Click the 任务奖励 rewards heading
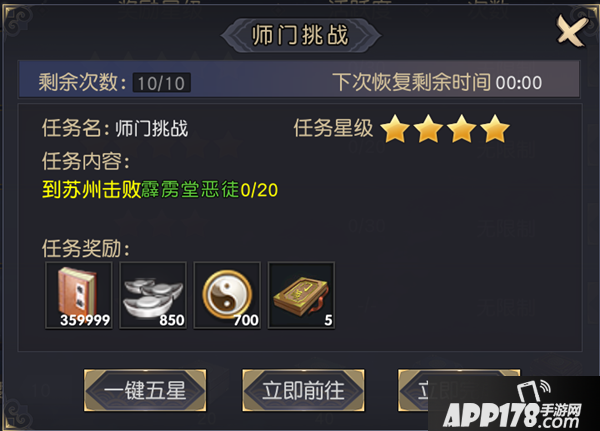Viewport: 600px width, 431px height. (86, 249)
